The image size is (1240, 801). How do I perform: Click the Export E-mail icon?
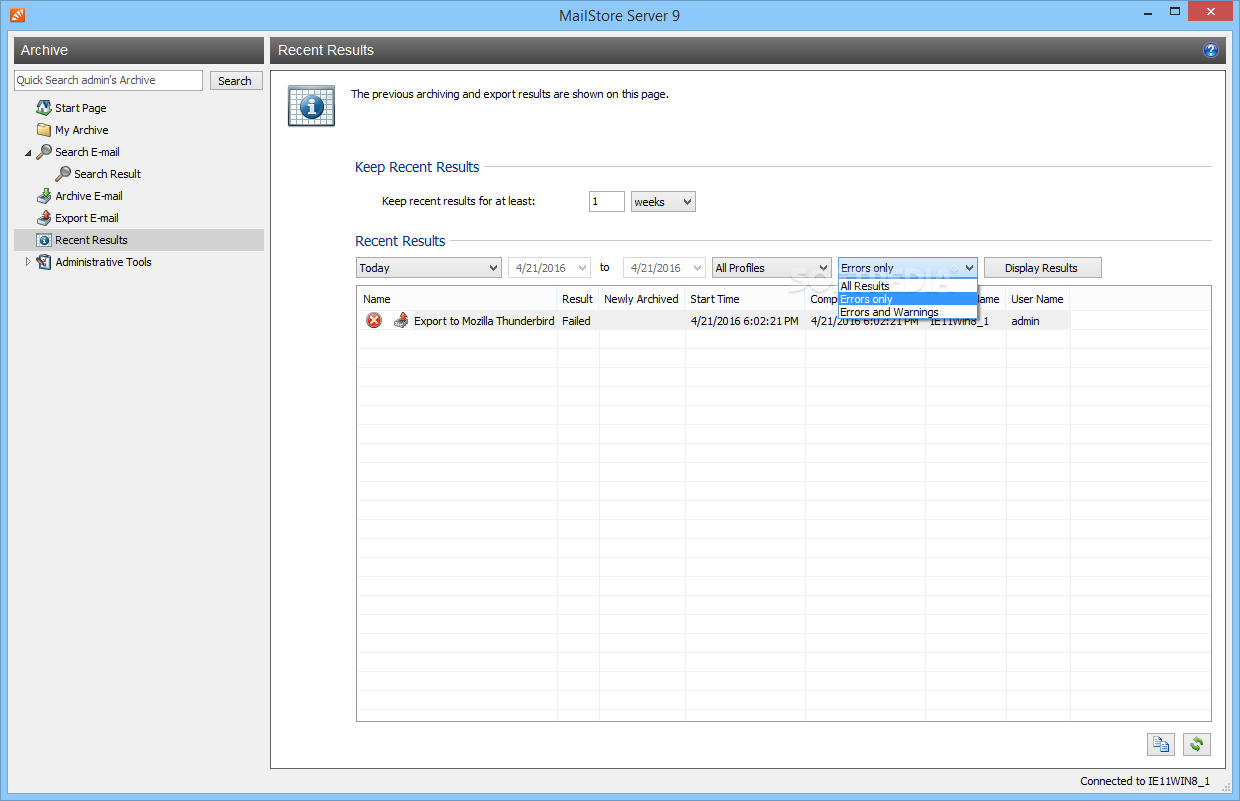click(x=44, y=218)
